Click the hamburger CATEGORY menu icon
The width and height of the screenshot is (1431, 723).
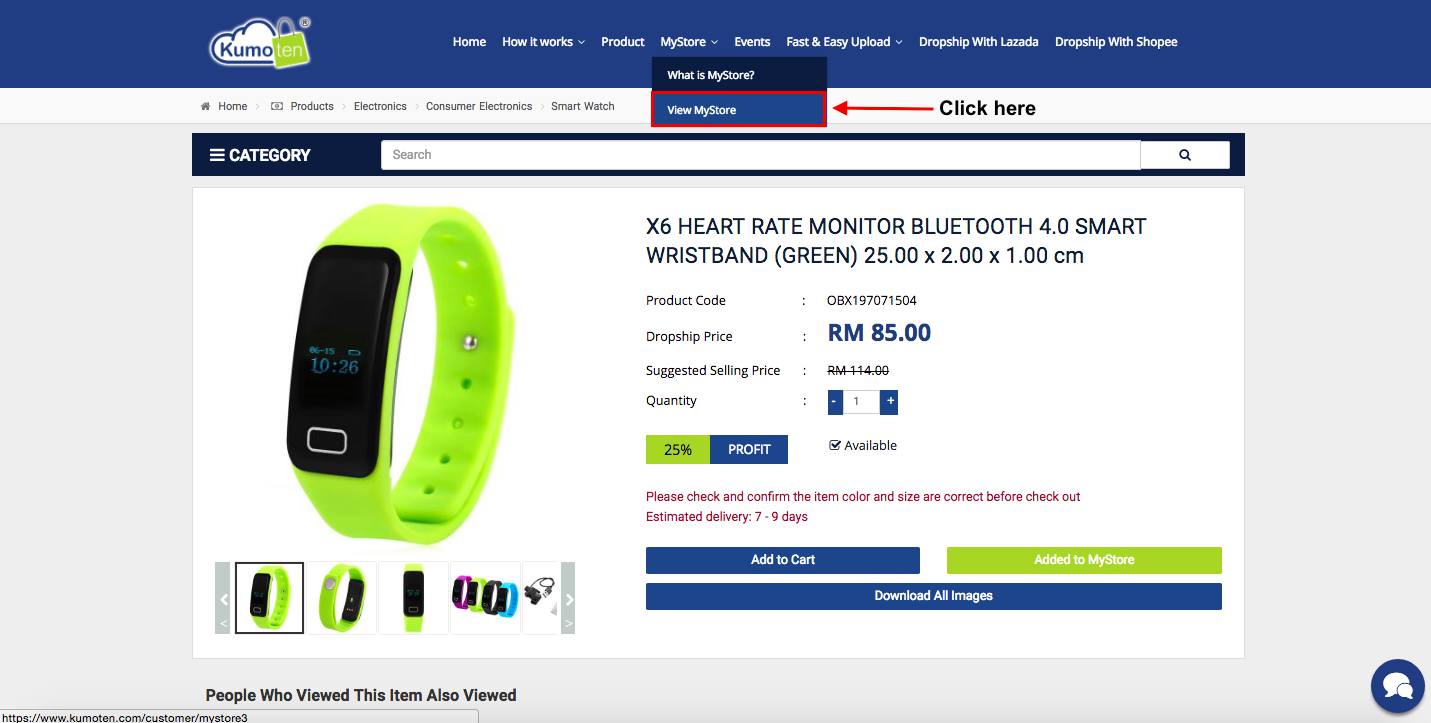coord(217,155)
